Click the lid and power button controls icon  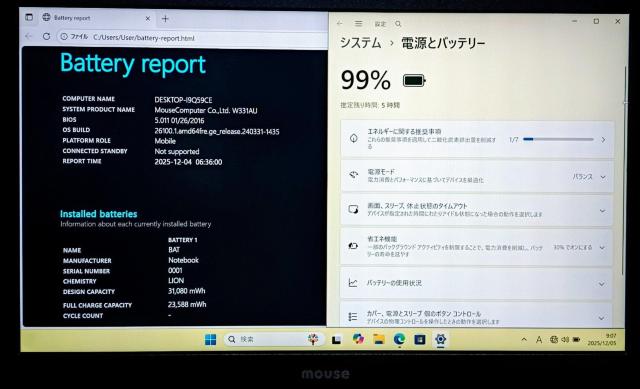tap(353, 316)
